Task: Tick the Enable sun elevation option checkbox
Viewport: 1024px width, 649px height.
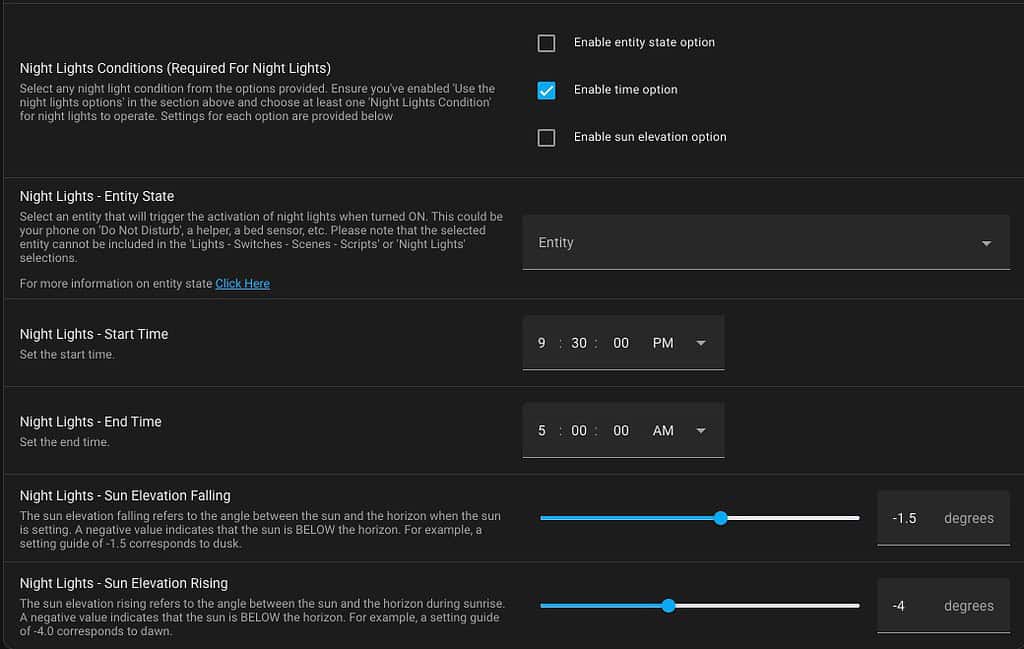Action: click(546, 138)
